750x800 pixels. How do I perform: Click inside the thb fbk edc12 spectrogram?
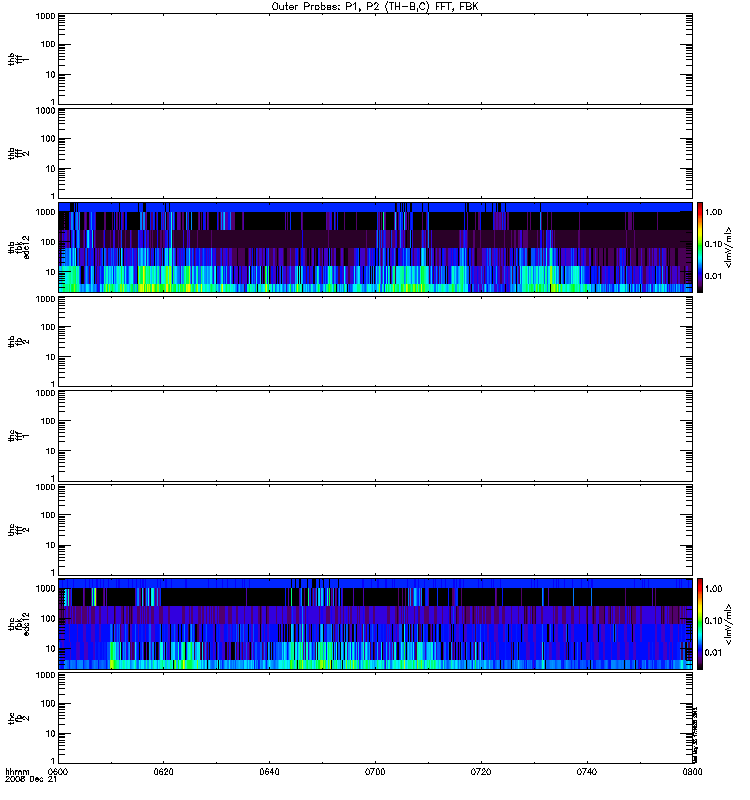(x=375, y=247)
